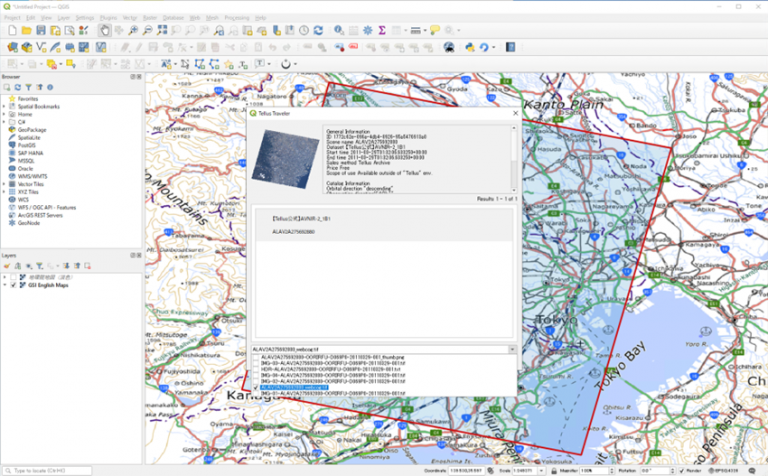Image resolution: width=768 pixels, height=476 pixels.
Task: Check the HDR txt file checkbox
Action: point(256,369)
